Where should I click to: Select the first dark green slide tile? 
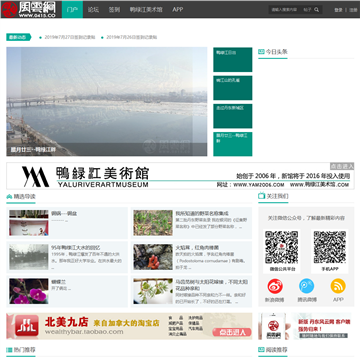(233, 59)
